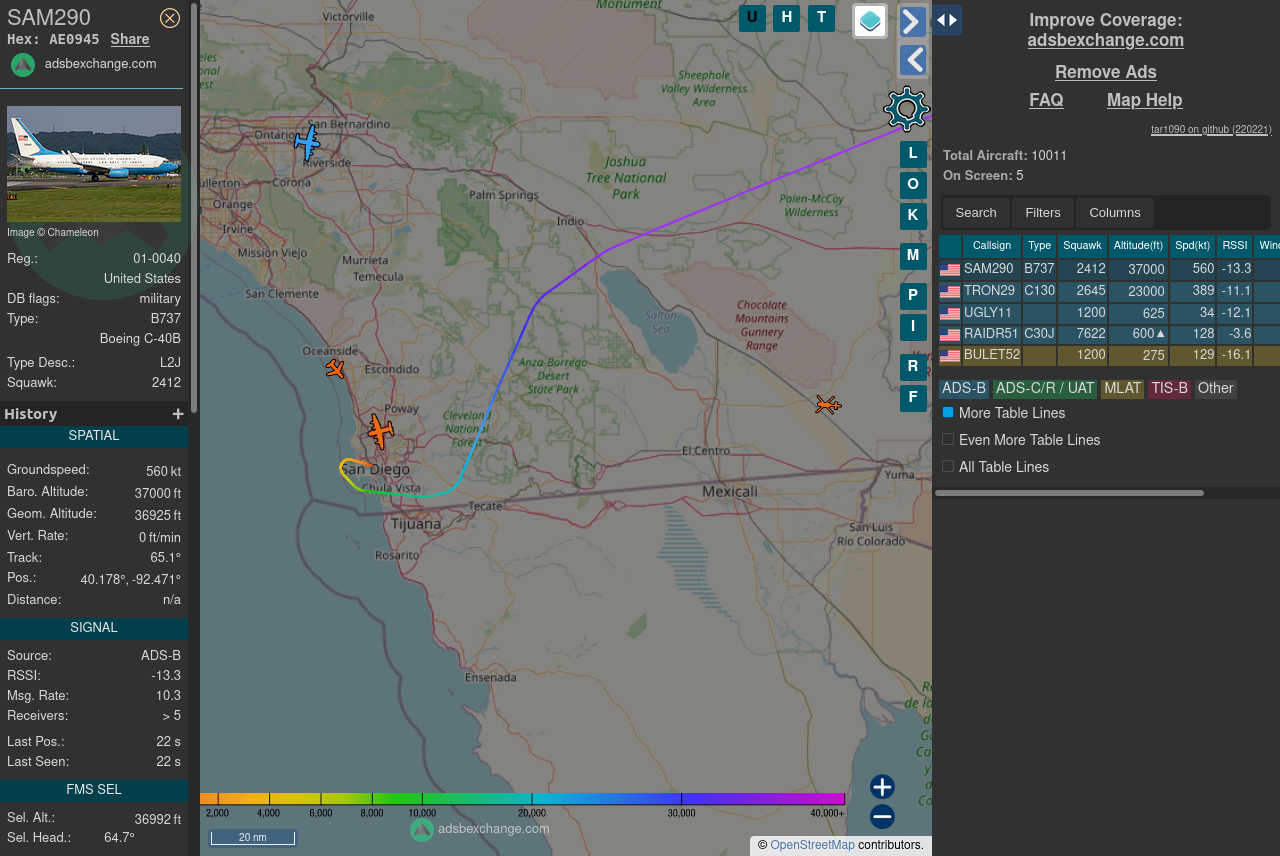1280x856 pixels.
Task: Click the Other legend label
Action: coord(1216,388)
